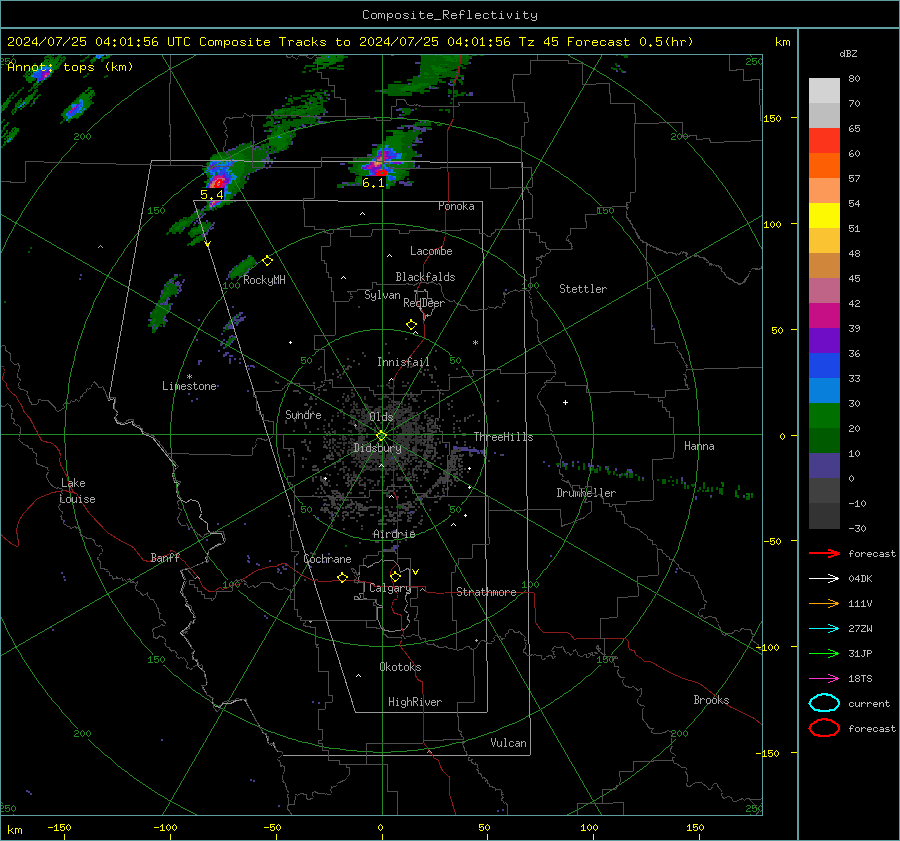
Task: Click the Innisfail town label
Action: [403, 362]
